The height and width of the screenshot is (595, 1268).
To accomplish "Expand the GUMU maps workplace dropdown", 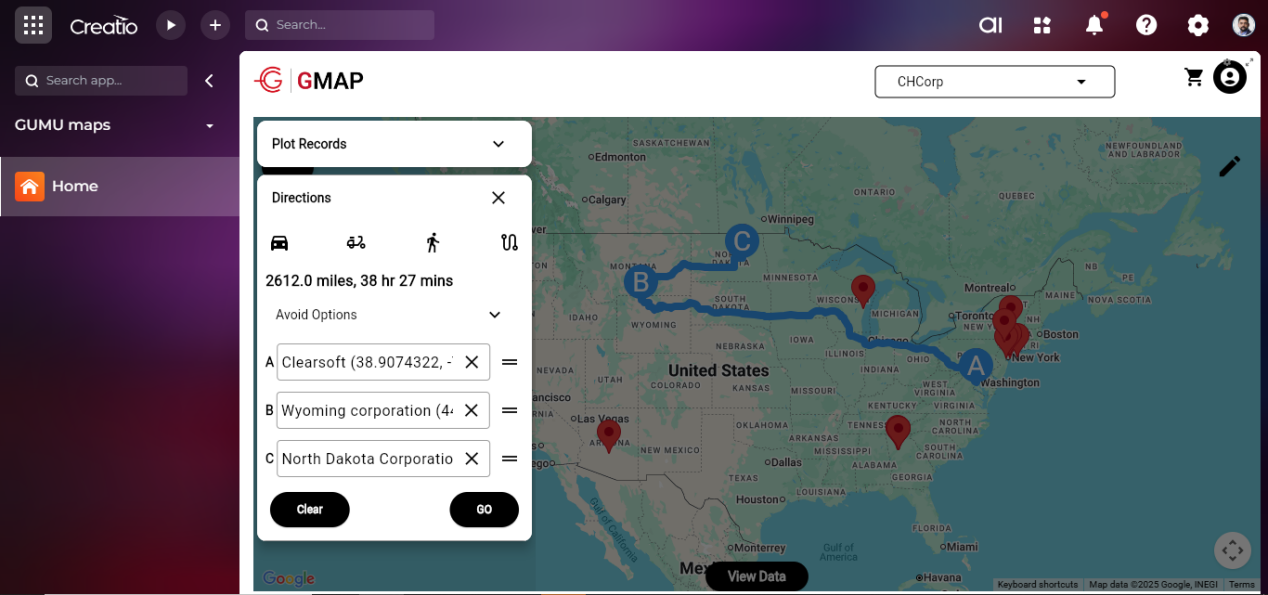I will 210,126.
